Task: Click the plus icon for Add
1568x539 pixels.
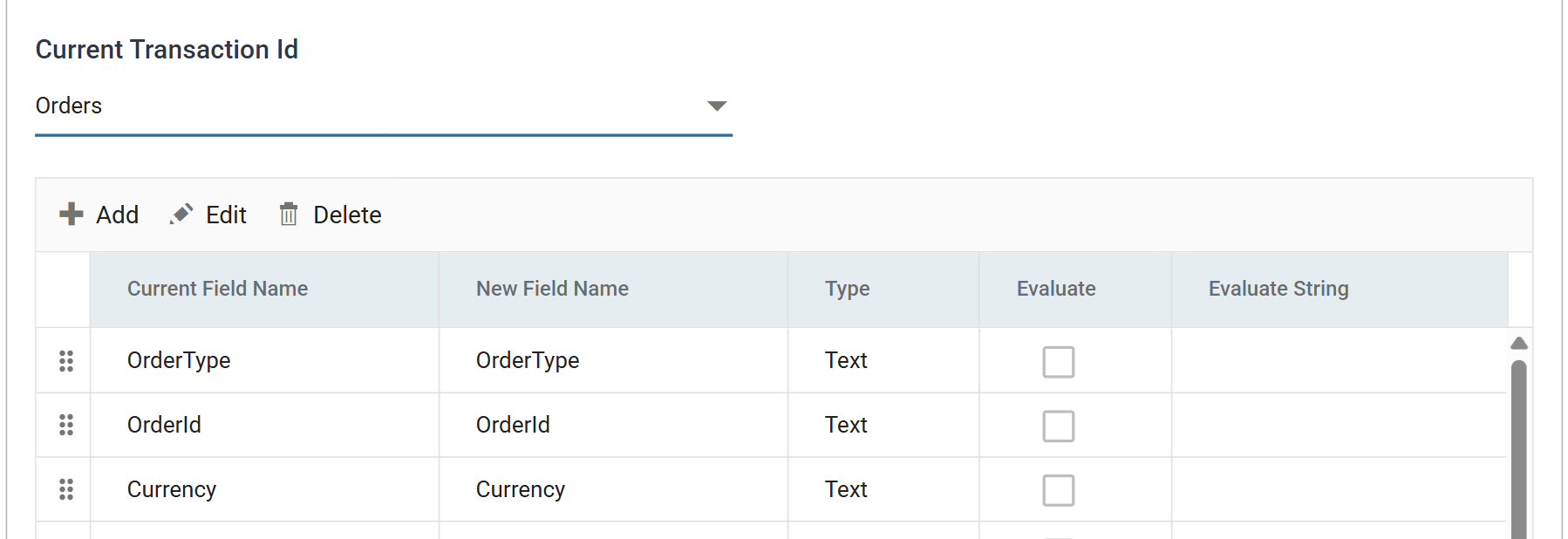Action: click(x=71, y=214)
